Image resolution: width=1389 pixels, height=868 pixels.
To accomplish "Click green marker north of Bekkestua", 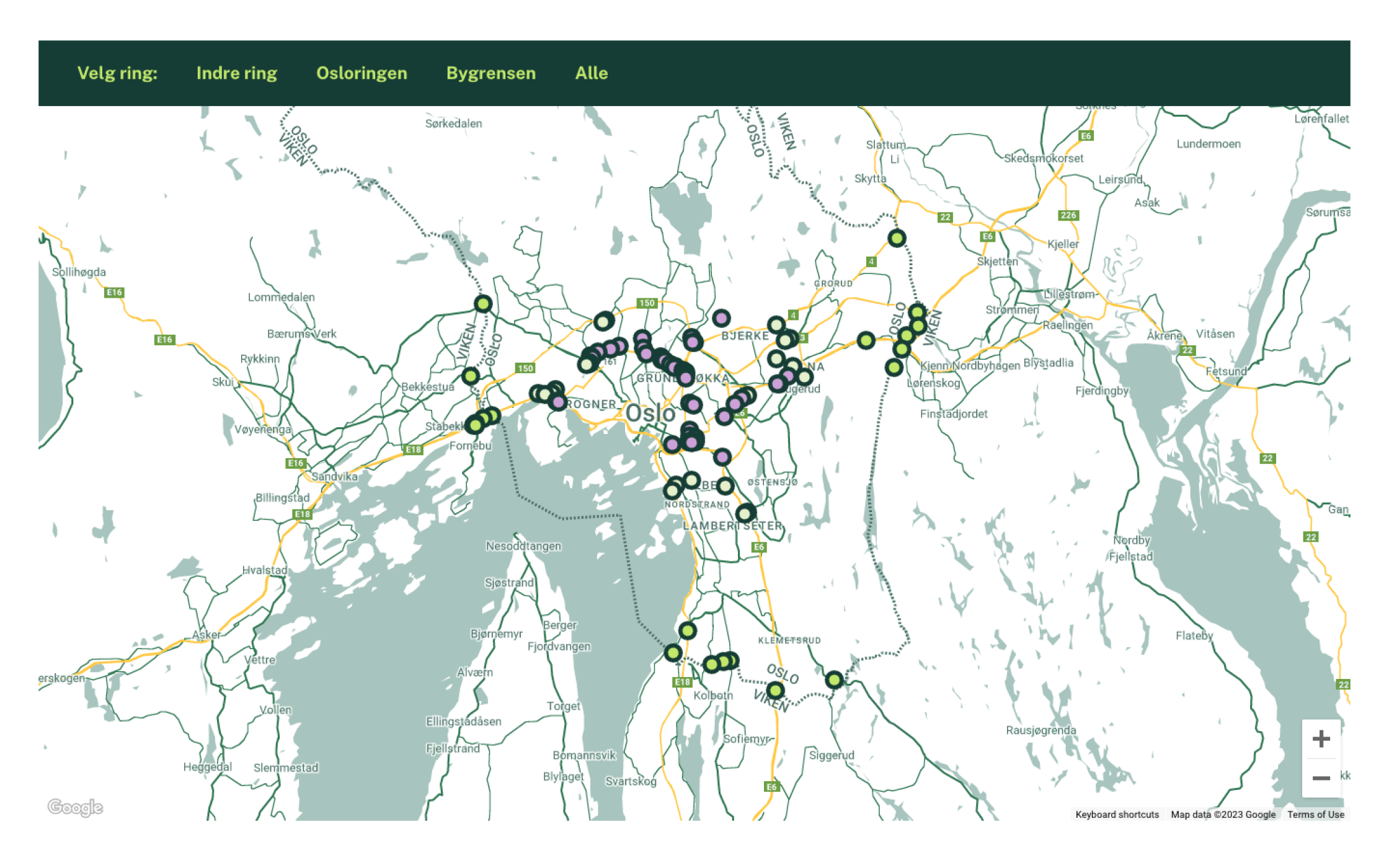I will coord(471,376).
